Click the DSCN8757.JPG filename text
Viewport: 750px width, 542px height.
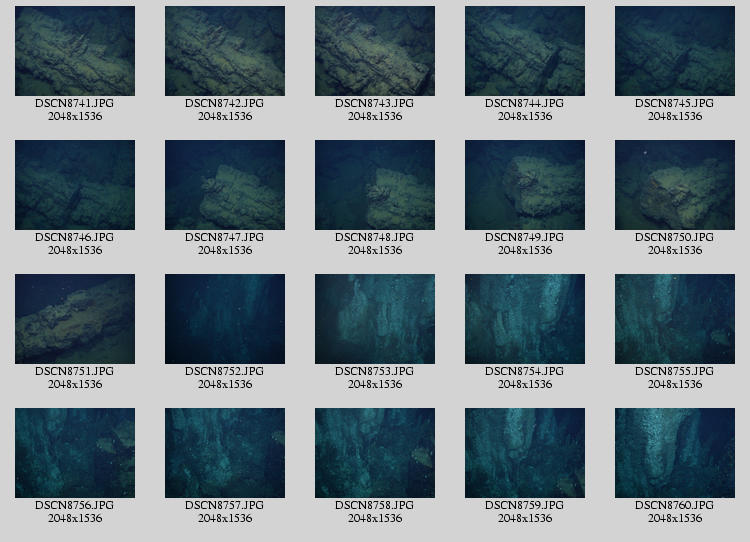(224, 506)
